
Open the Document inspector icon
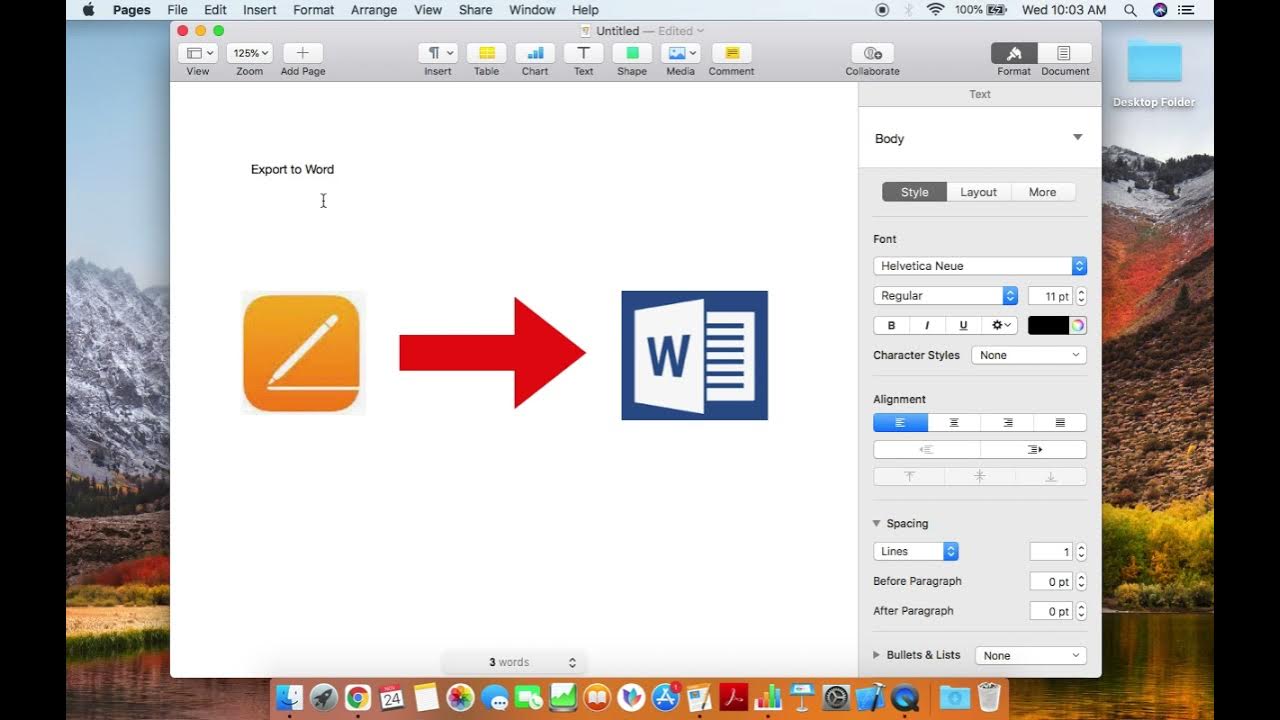coord(1064,53)
